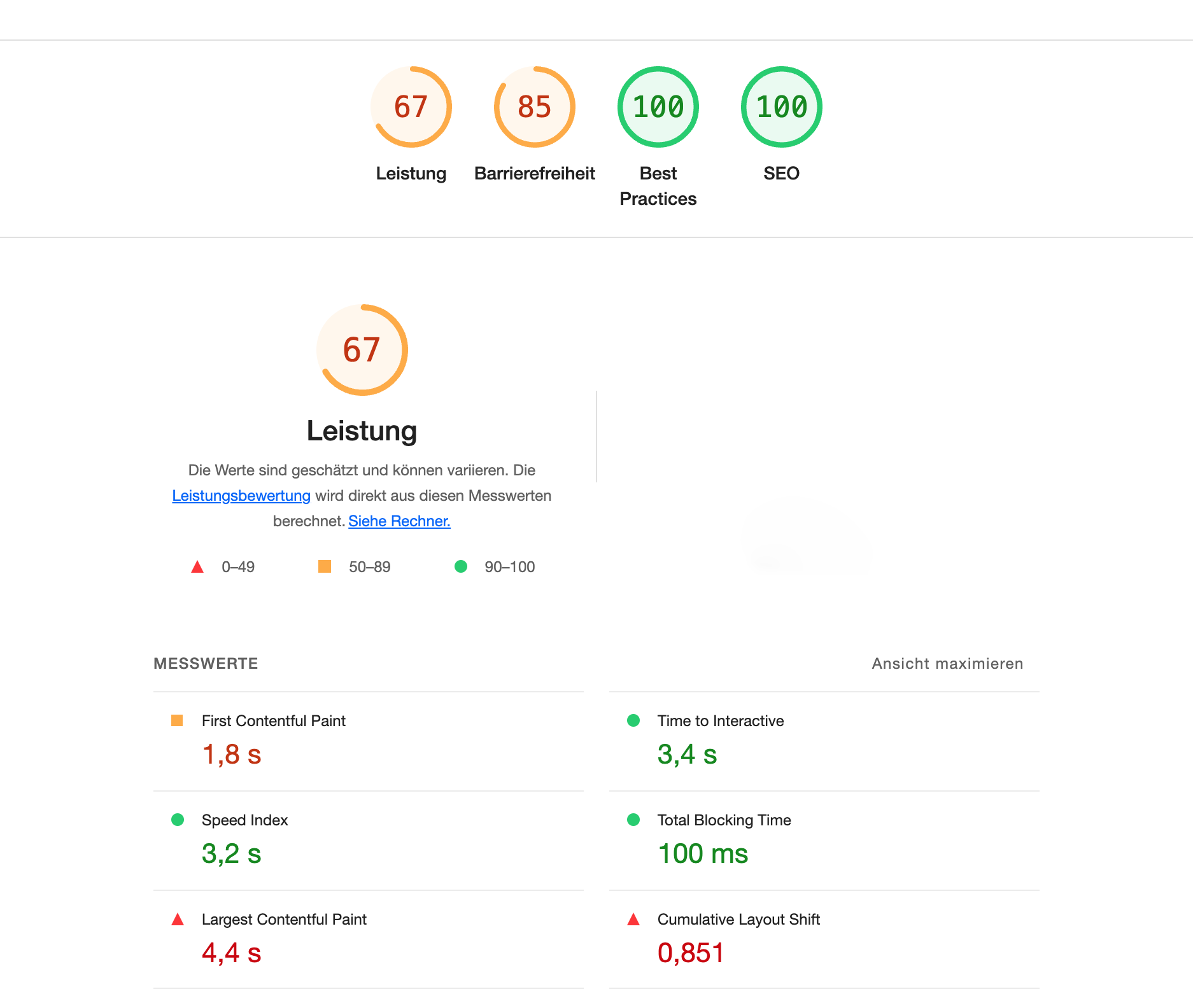Click the 3,2 s value
The image size is (1193, 1008).
232,854
